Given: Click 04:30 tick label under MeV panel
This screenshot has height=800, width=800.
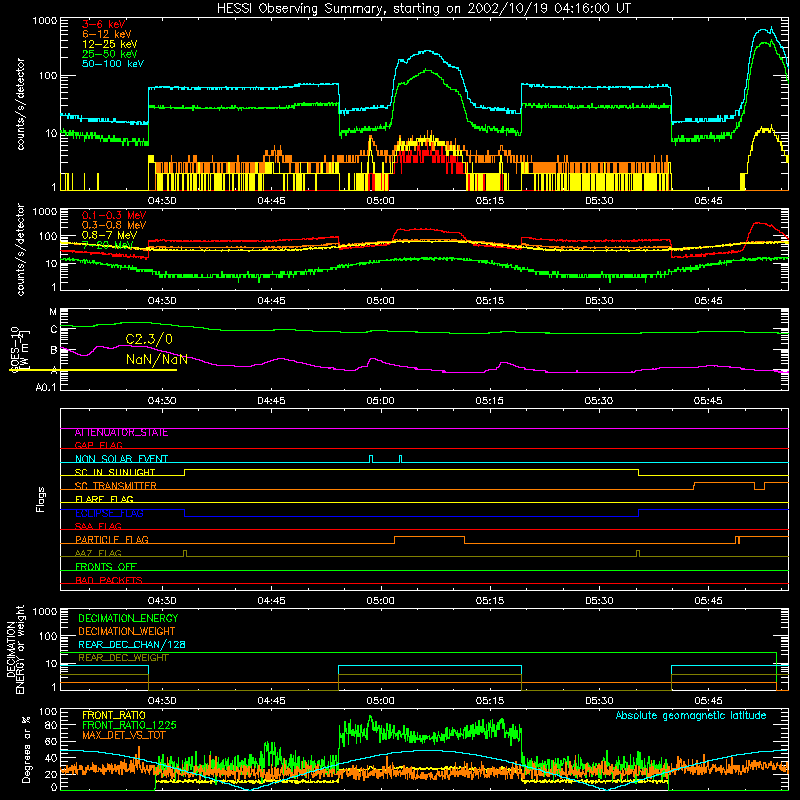Looking at the screenshot, I should tap(162, 301).
